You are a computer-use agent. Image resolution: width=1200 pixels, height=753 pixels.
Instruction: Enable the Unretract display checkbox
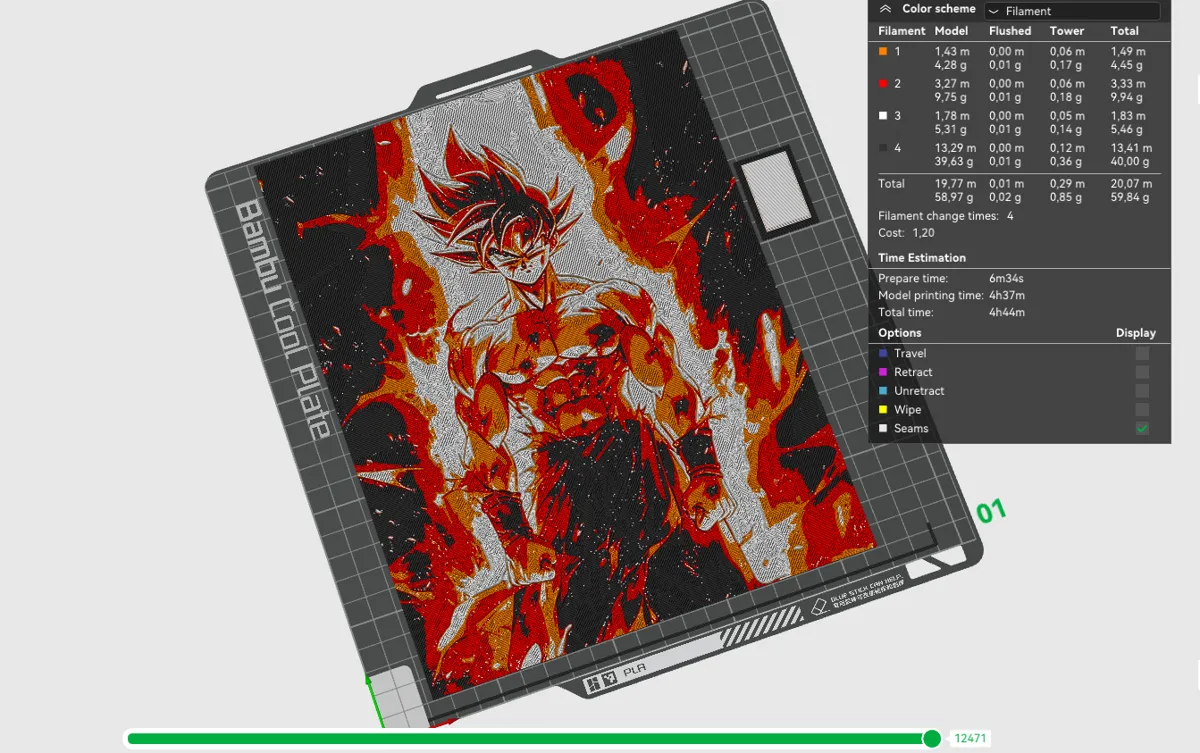1142,391
